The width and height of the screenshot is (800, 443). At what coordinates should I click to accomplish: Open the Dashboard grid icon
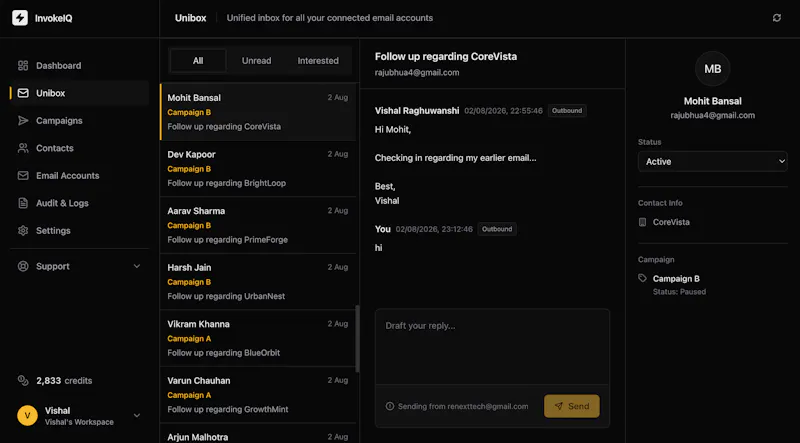tap(23, 65)
